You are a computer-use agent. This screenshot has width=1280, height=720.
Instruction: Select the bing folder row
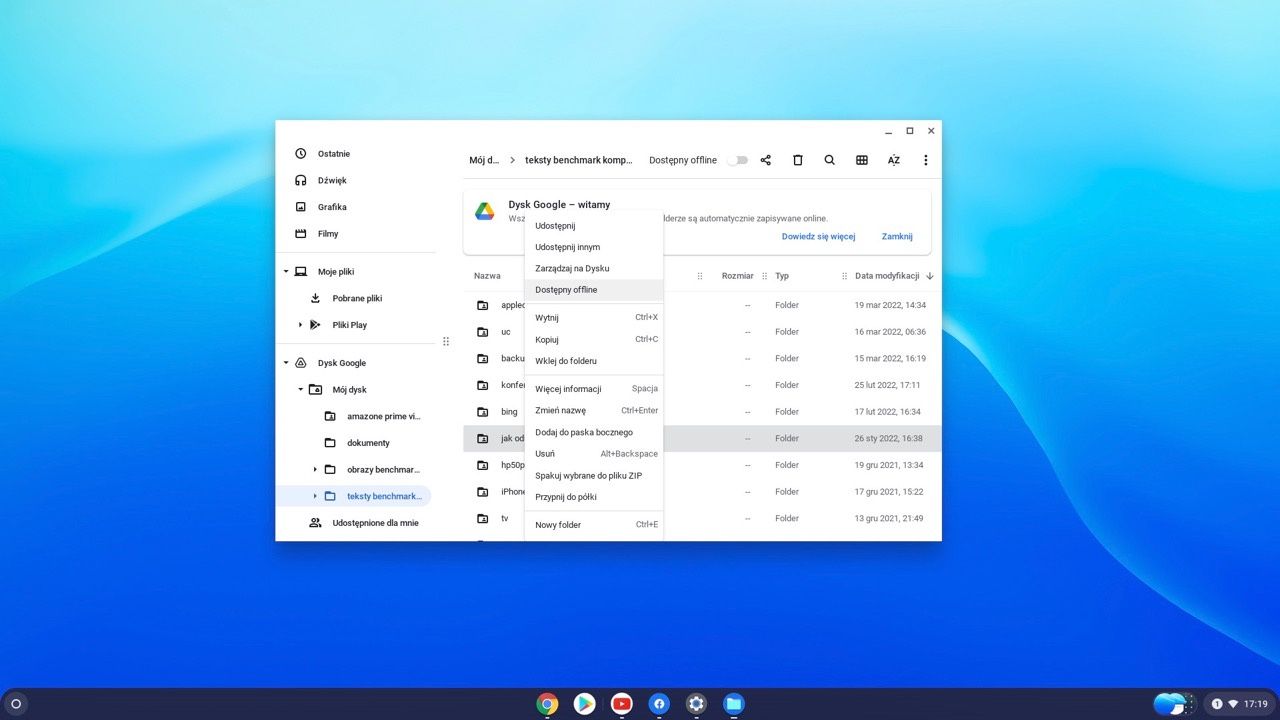(702, 412)
